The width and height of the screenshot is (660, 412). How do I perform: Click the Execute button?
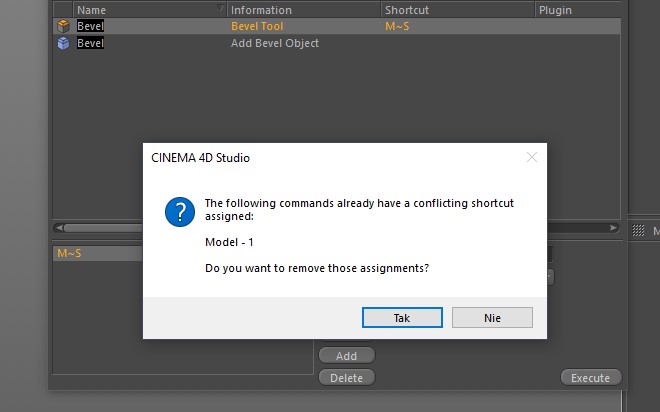point(591,377)
